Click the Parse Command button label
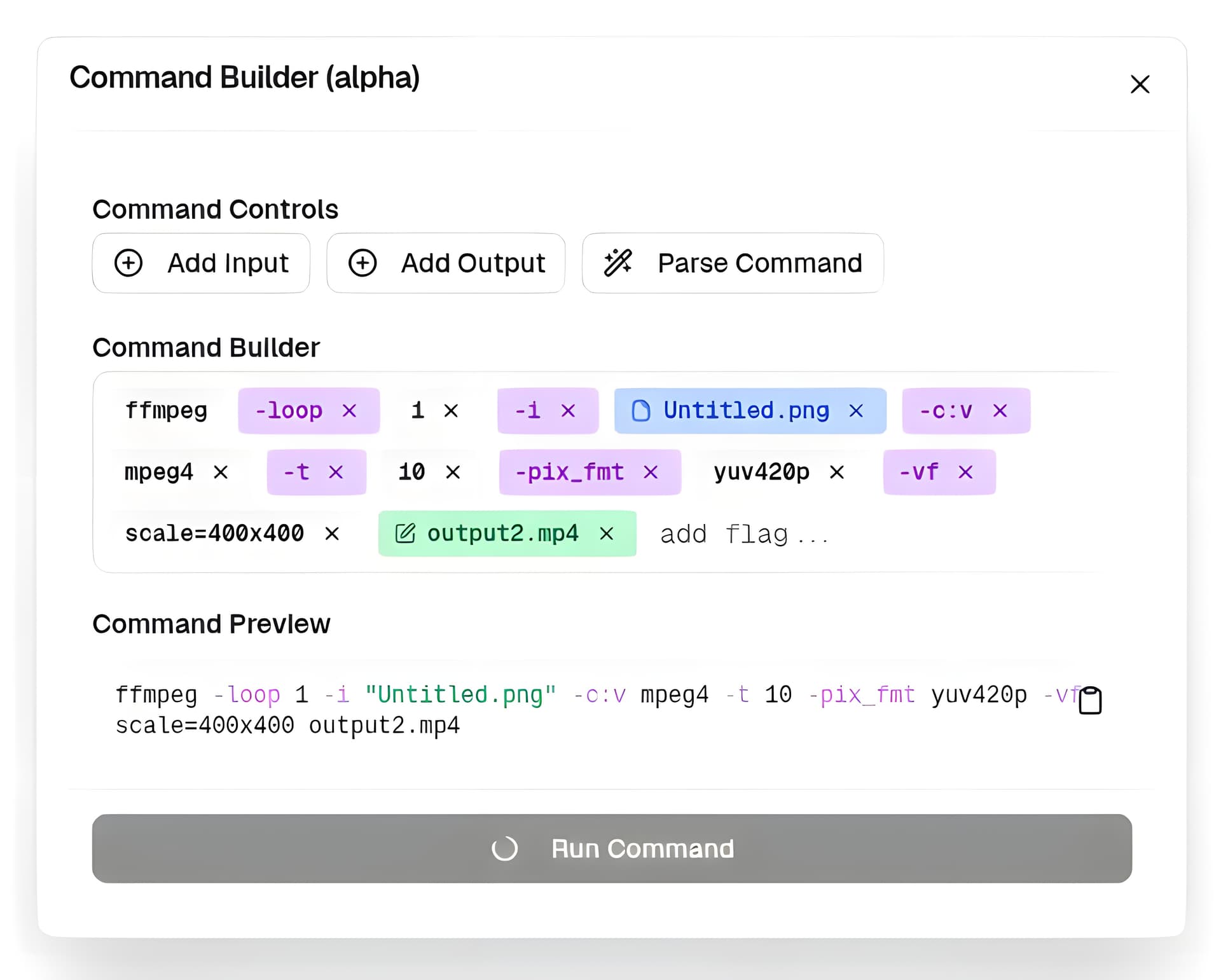This screenshot has width=1221, height=980. [x=759, y=263]
